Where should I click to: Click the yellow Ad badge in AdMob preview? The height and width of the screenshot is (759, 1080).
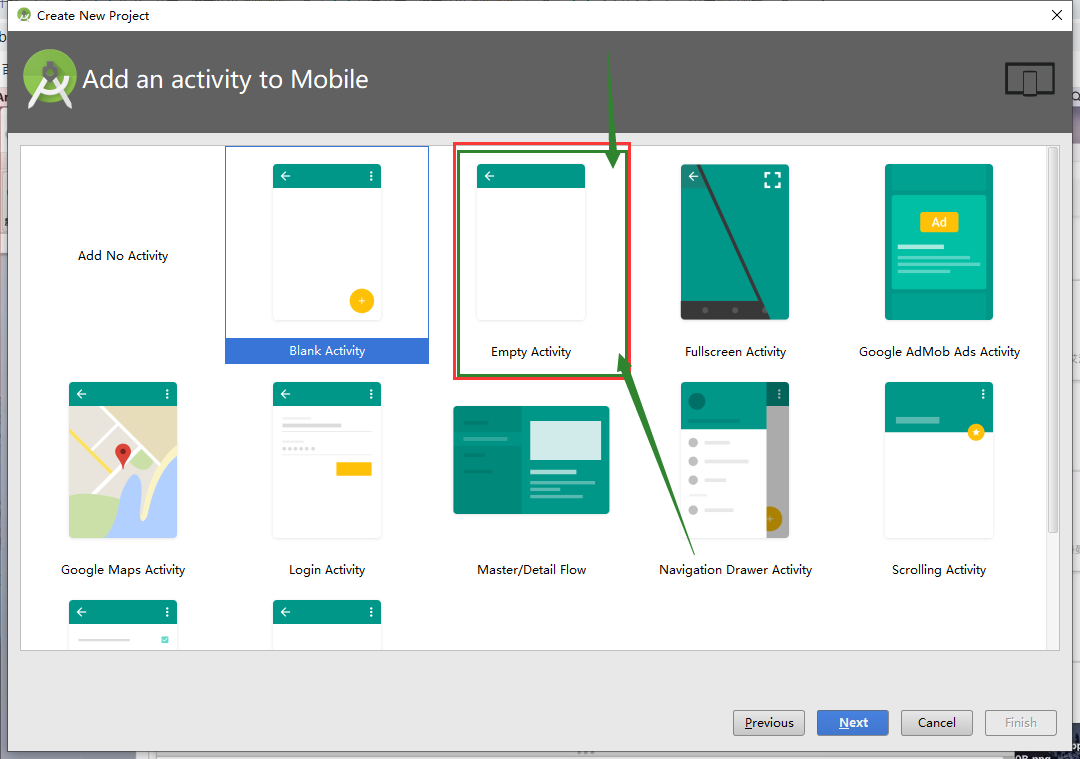[939, 222]
